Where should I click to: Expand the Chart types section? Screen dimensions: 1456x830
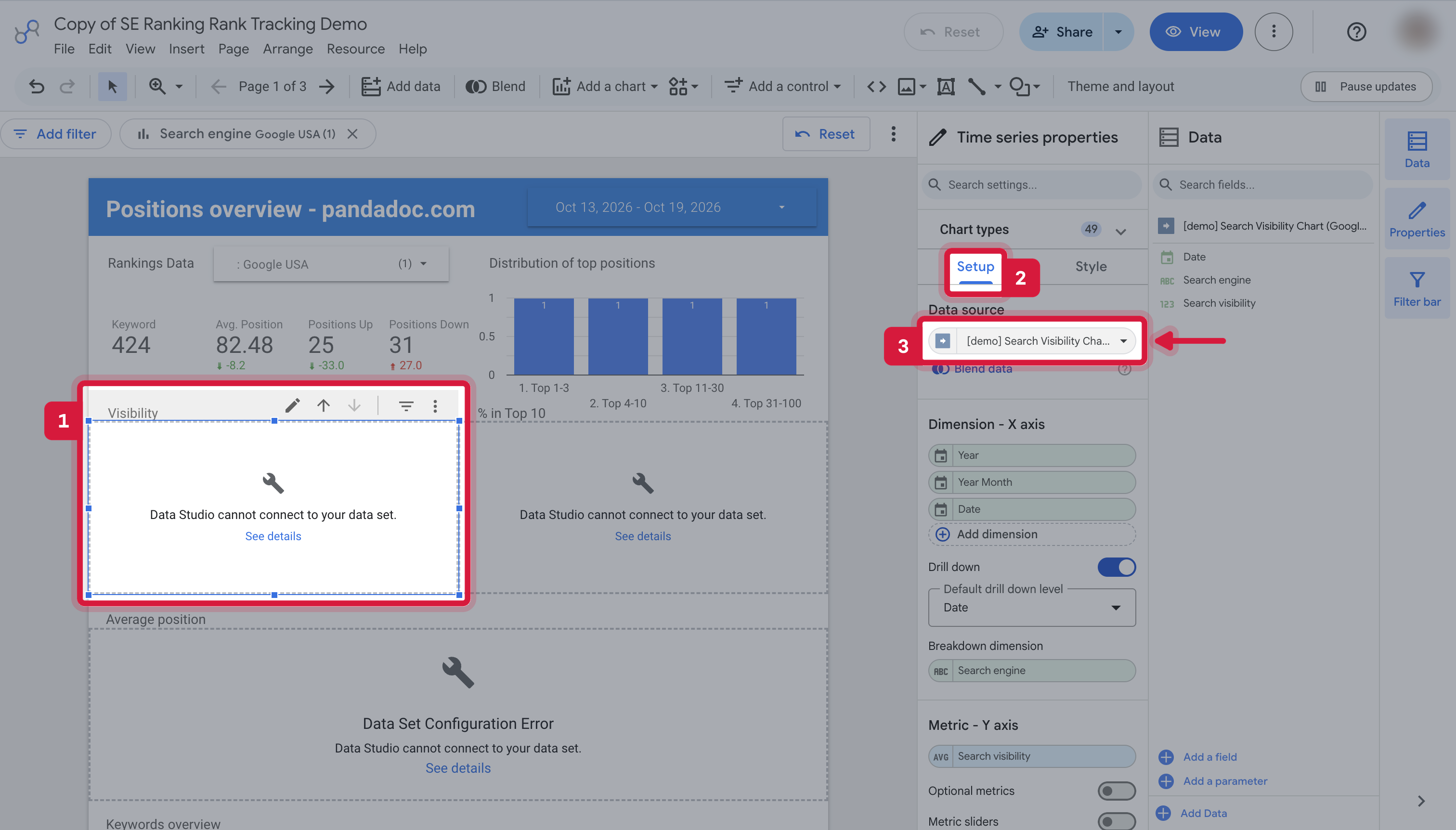pos(1121,231)
